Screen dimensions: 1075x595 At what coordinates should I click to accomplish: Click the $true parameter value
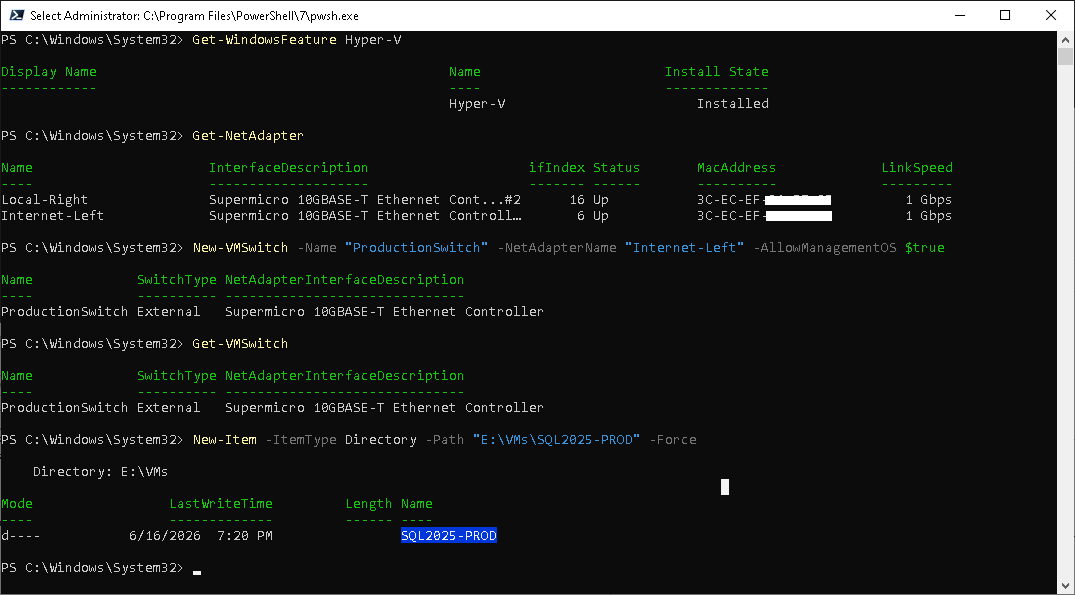[924, 247]
